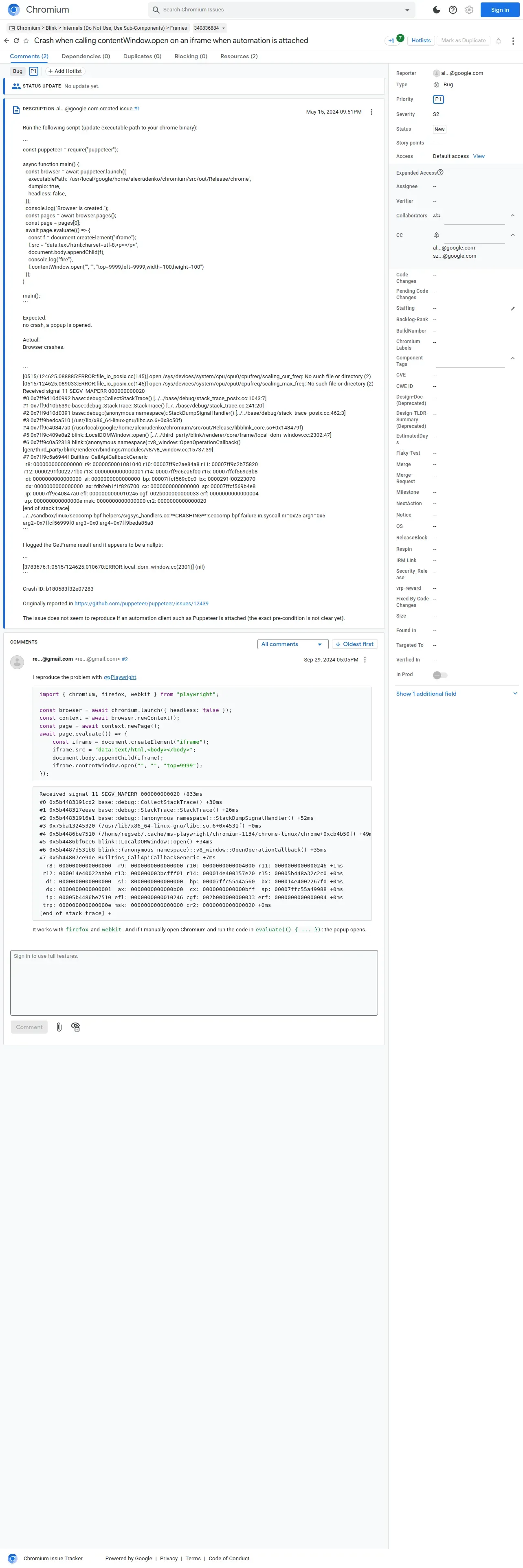Open the Default access View link

pyautogui.click(x=479, y=156)
